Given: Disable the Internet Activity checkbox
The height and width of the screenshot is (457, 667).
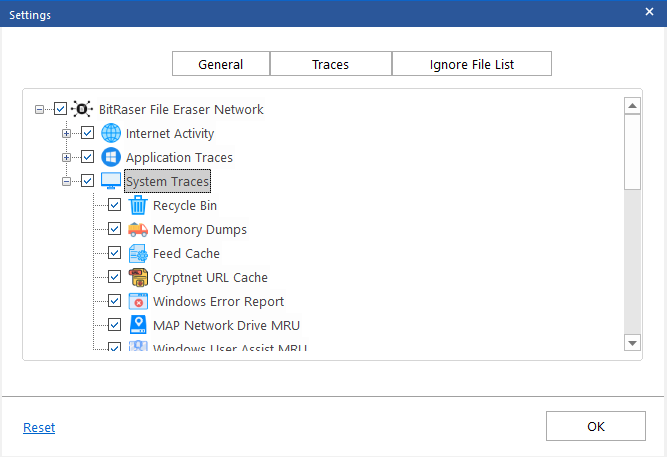Looking at the screenshot, I should [x=88, y=133].
